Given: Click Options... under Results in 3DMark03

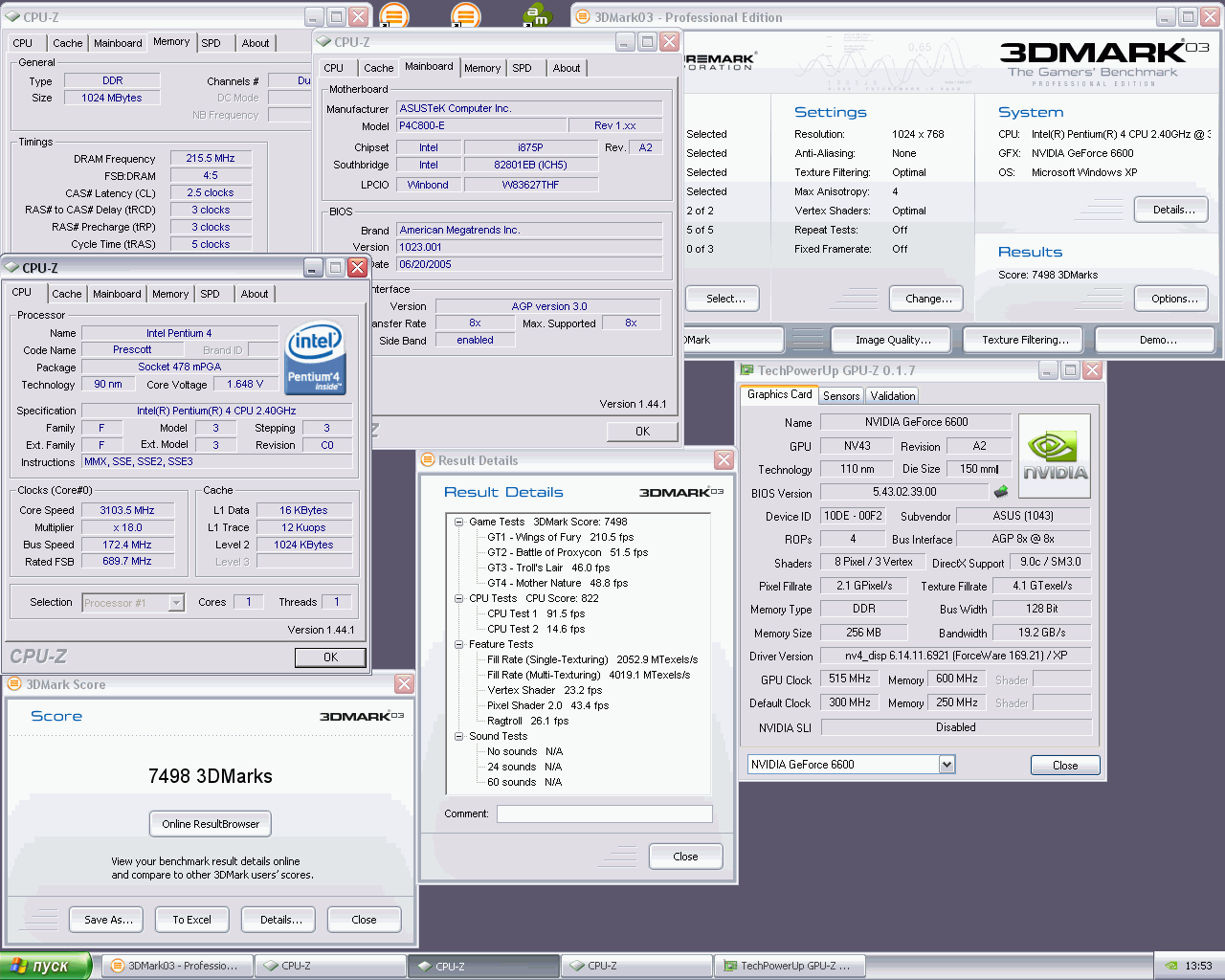Looking at the screenshot, I should click(x=1173, y=299).
